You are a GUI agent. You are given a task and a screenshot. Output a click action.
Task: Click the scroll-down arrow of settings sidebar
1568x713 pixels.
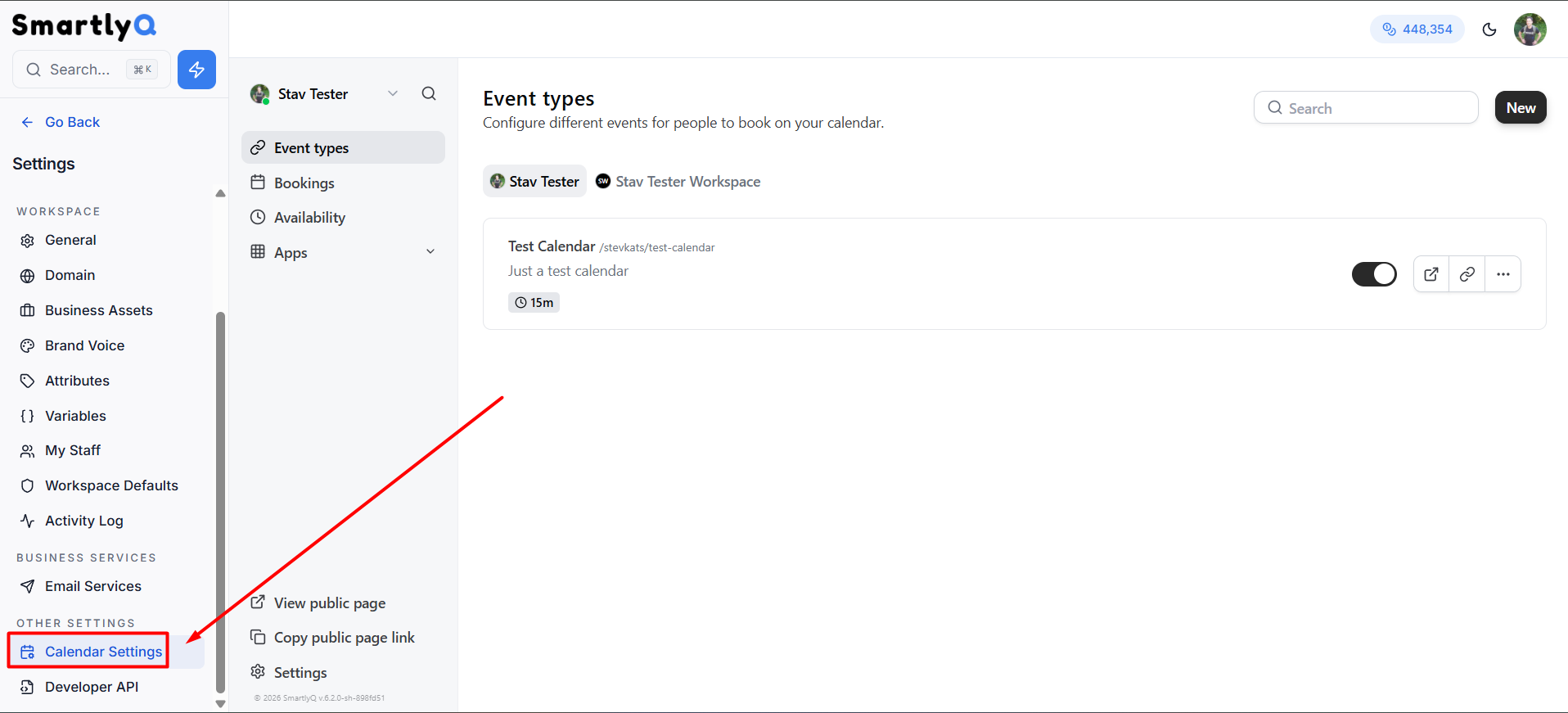(x=220, y=704)
